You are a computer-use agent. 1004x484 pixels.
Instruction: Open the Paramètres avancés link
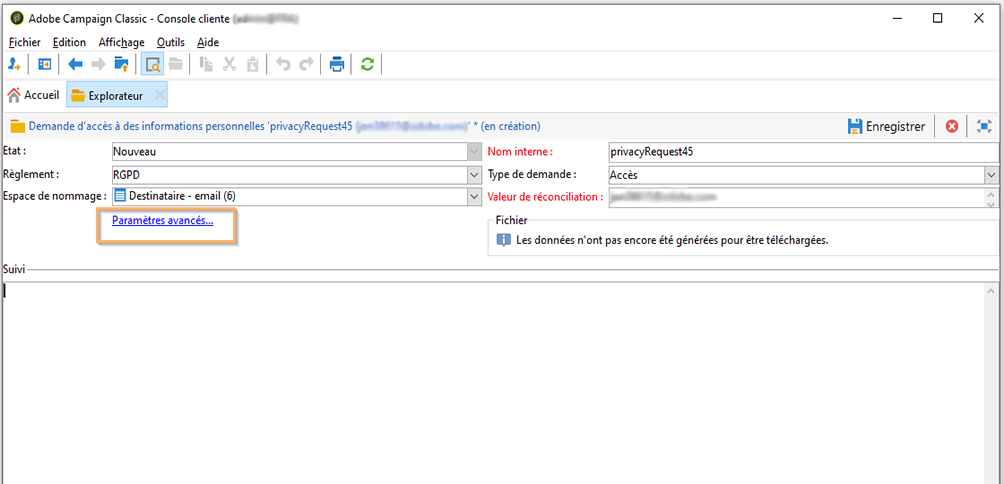click(163, 220)
